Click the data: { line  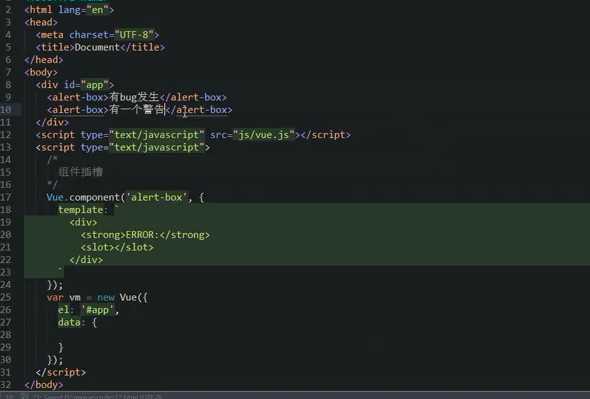pyautogui.click(x=78, y=322)
